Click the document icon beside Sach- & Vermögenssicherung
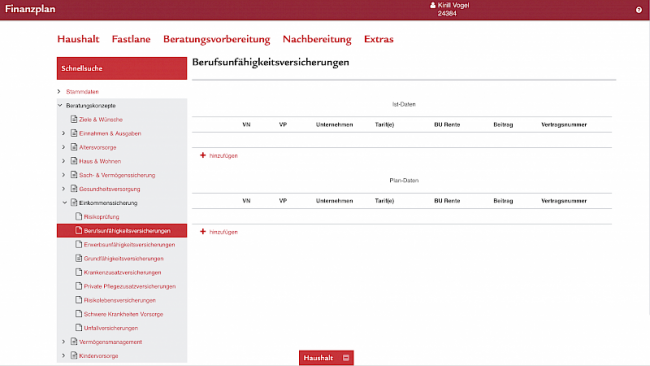650x366 pixels. click(74, 175)
